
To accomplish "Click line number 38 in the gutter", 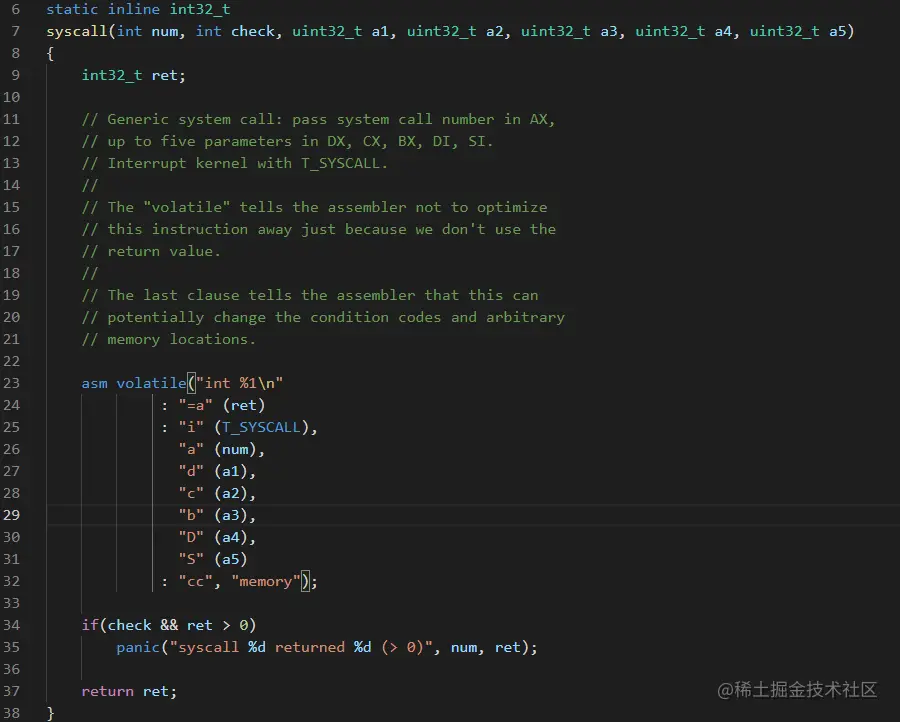I will pos(11,713).
